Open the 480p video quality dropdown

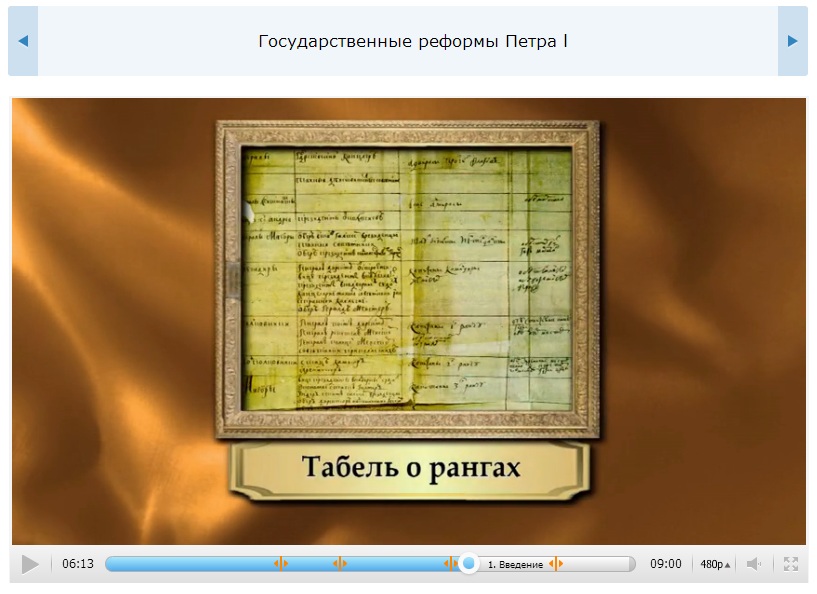tap(715, 564)
